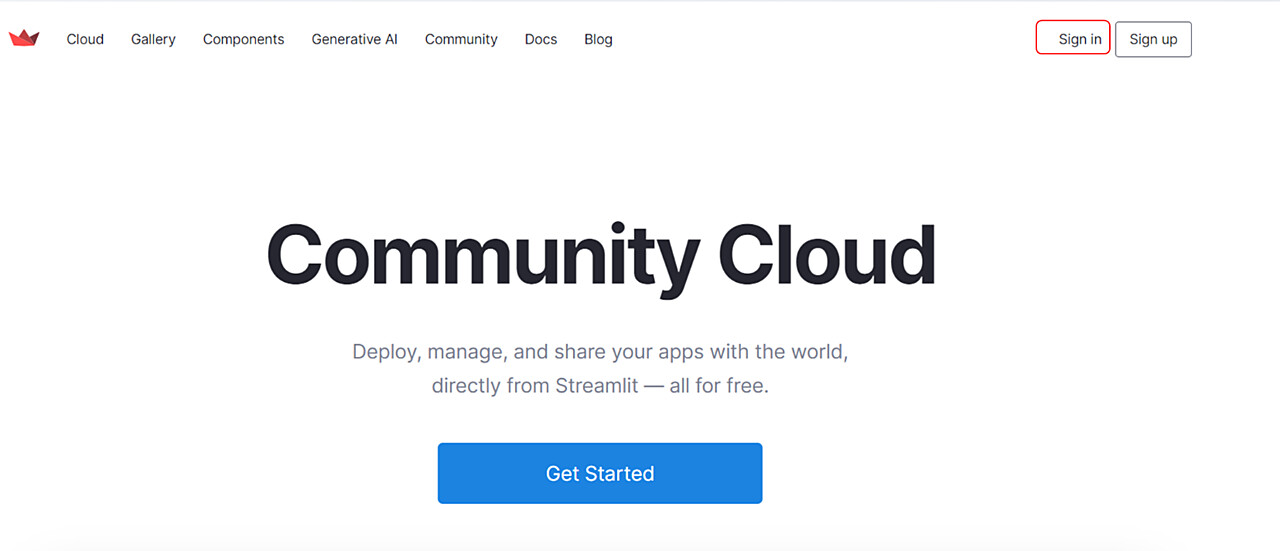Click the Streamlit crown logo
This screenshot has width=1280, height=551.
click(24, 38)
